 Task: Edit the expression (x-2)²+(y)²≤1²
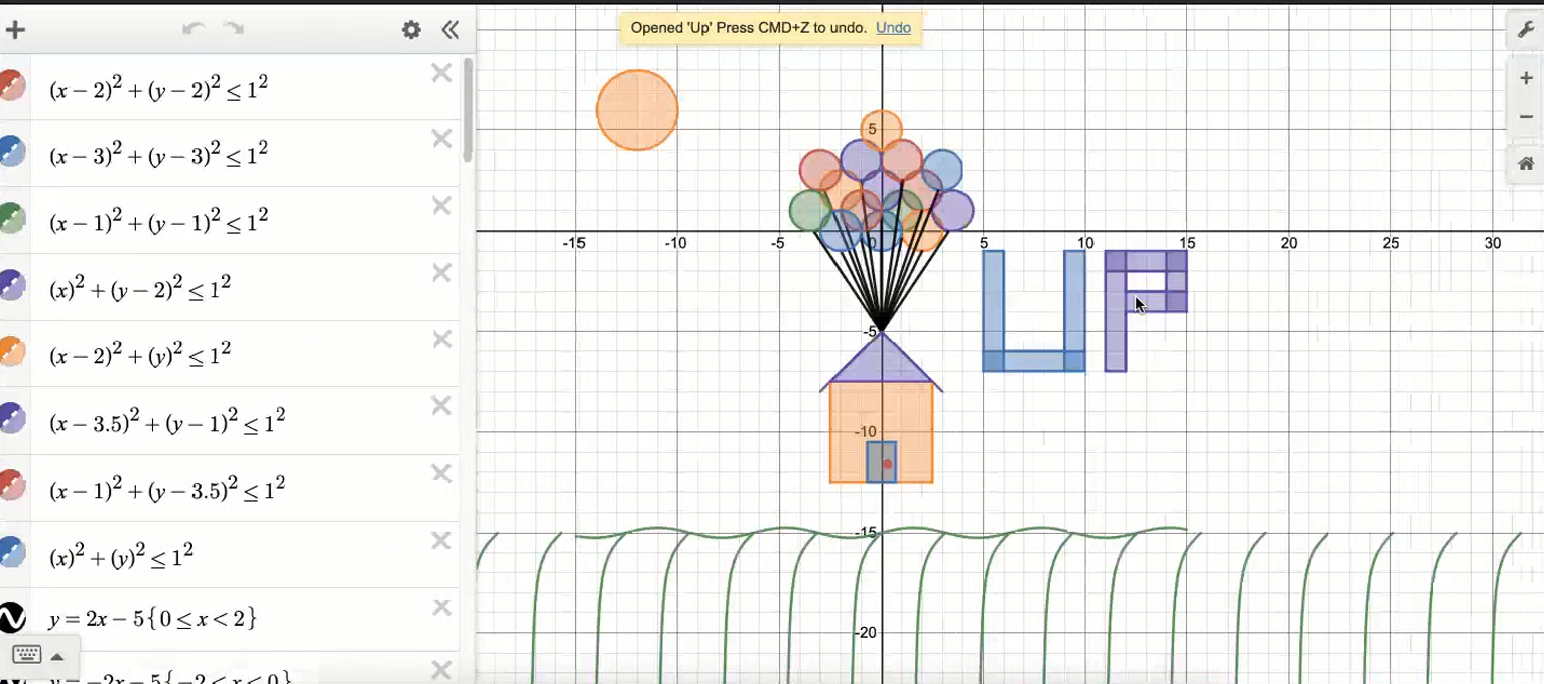coord(140,353)
